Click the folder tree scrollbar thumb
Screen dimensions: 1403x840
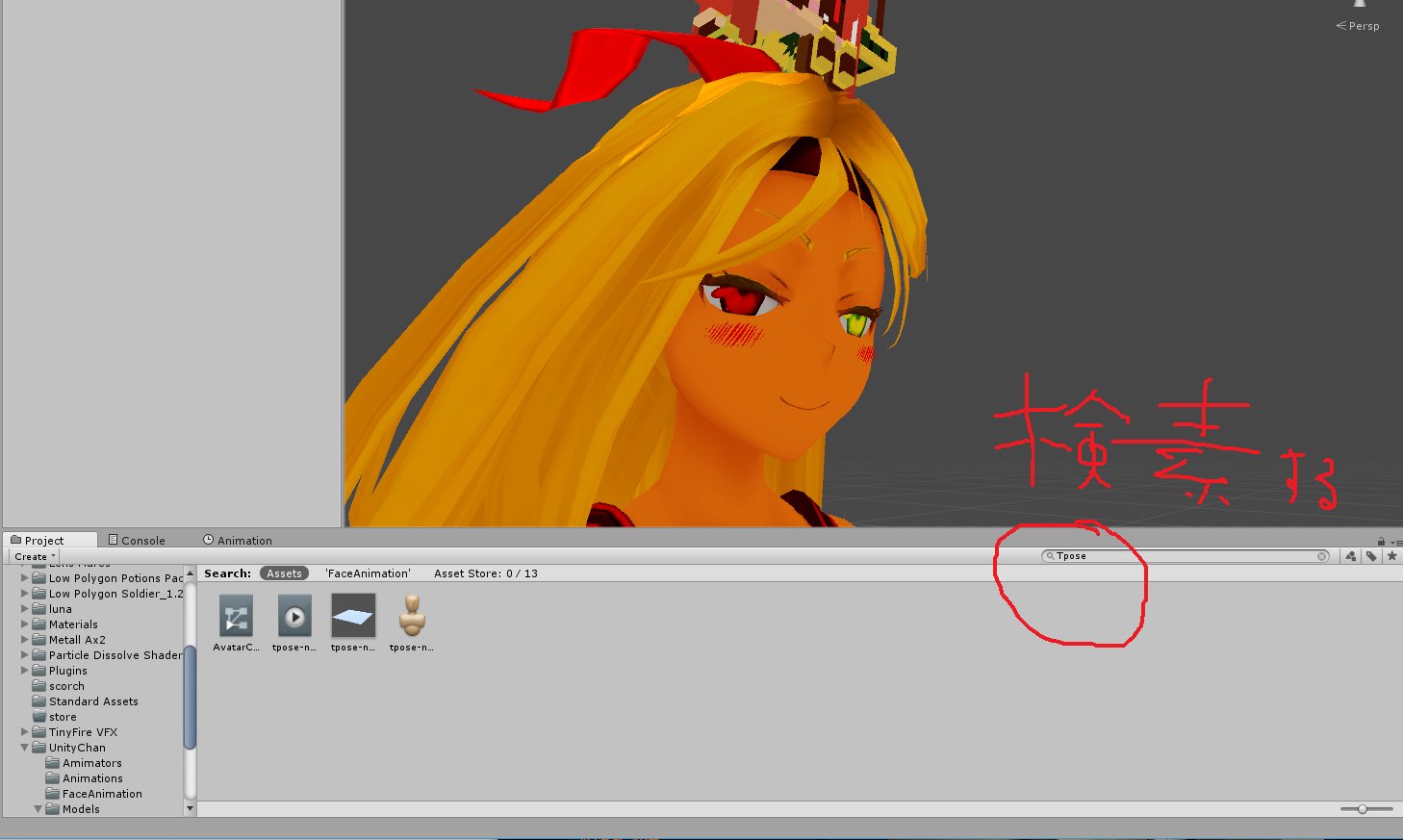(190, 697)
